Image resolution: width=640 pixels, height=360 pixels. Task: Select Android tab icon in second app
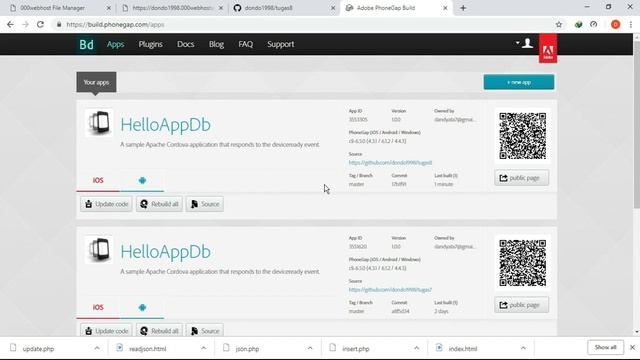[142, 307]
